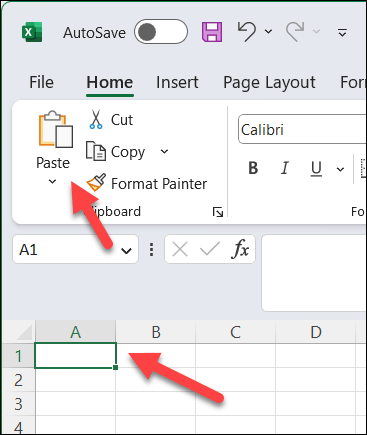Select column A header

pos(76,332)
